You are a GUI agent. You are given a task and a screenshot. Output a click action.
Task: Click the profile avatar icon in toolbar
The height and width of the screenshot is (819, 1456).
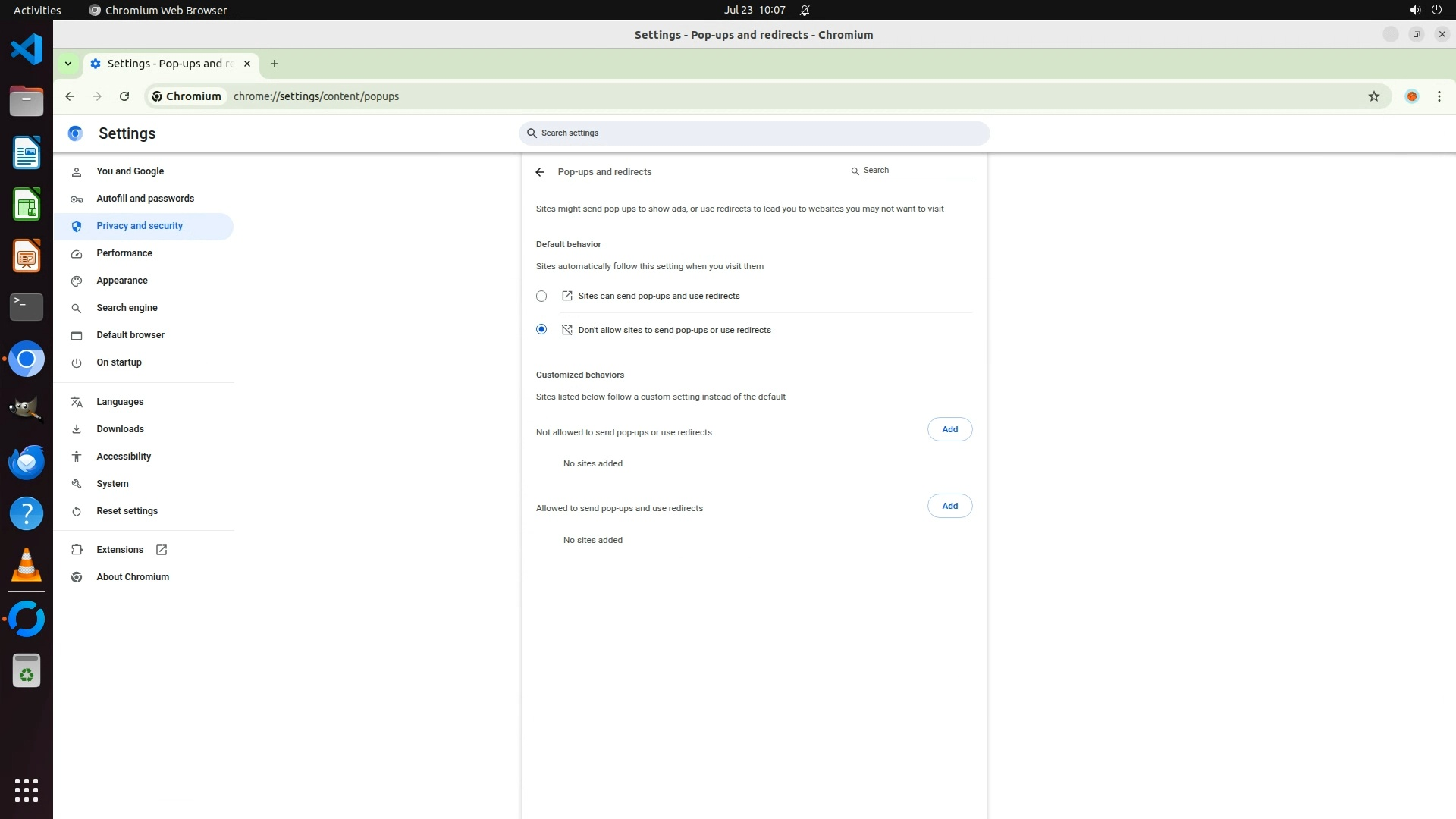click(1411, 96)
